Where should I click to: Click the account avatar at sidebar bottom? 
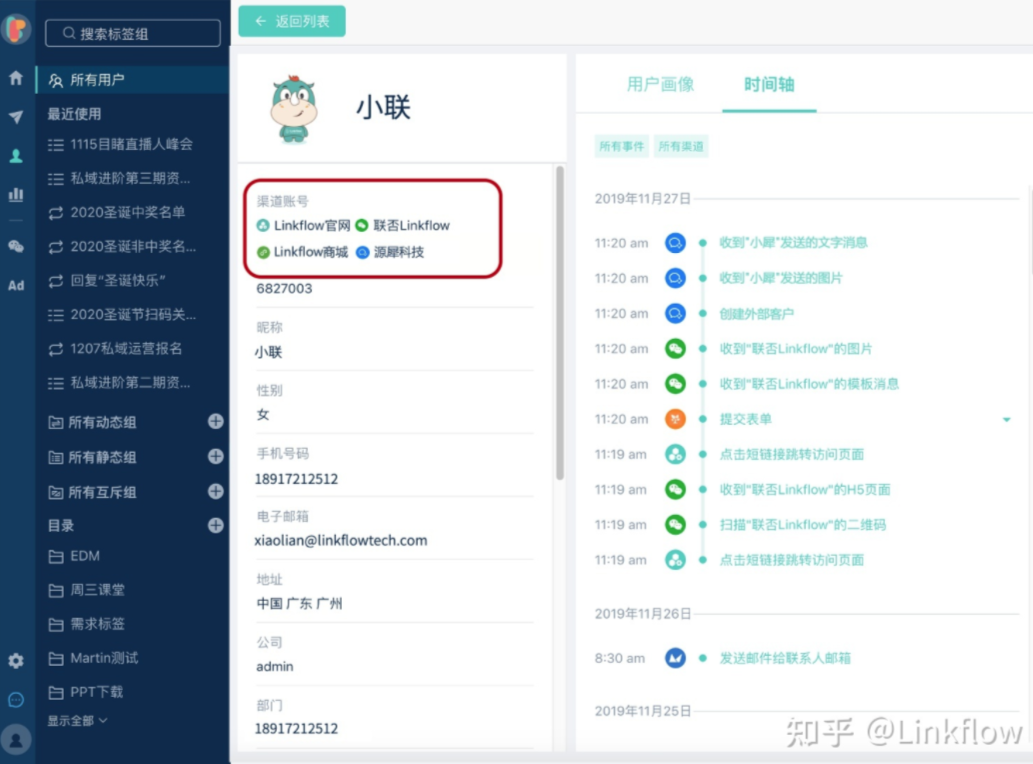coord(16,740)
